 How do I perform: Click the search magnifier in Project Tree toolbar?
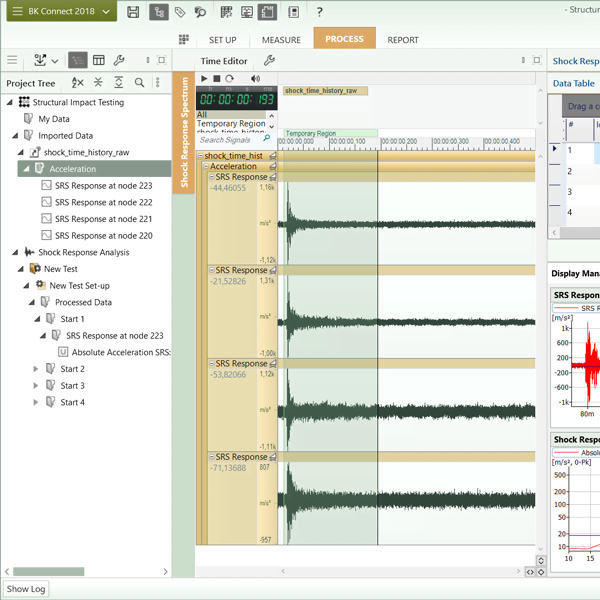point(140,83)
